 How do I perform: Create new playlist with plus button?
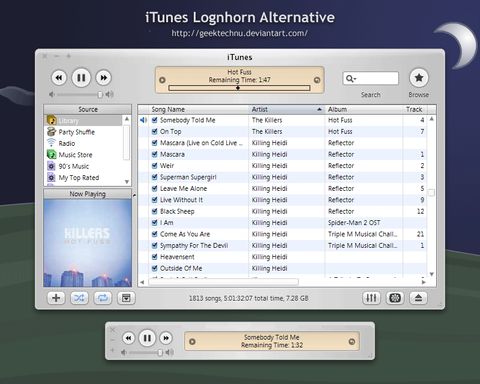[x=56, y=298]
